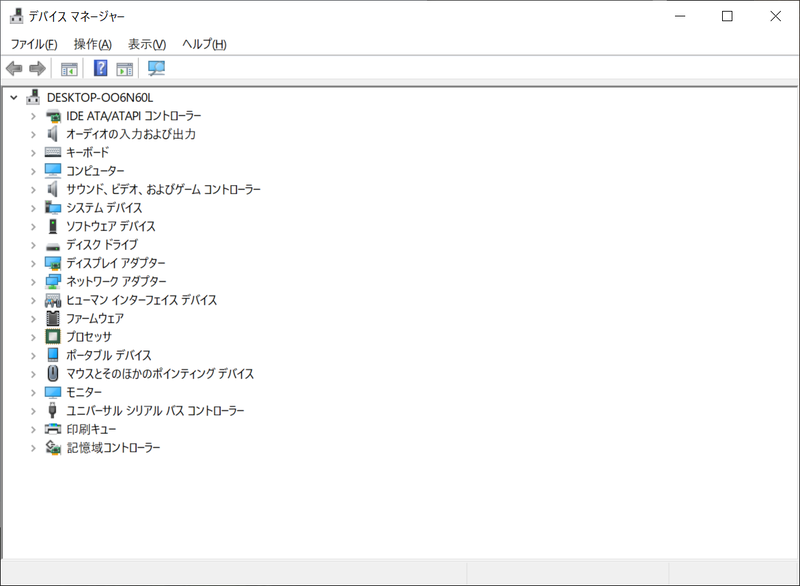Expand the プロセッサ category
Screen dimensions: 800x586
click(33, 337)
